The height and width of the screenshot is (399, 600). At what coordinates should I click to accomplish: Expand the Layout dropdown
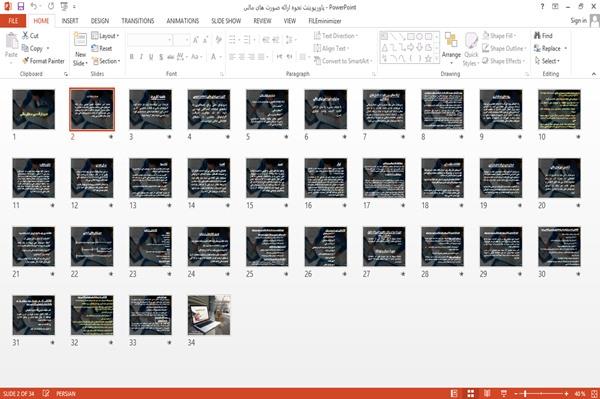106,36
